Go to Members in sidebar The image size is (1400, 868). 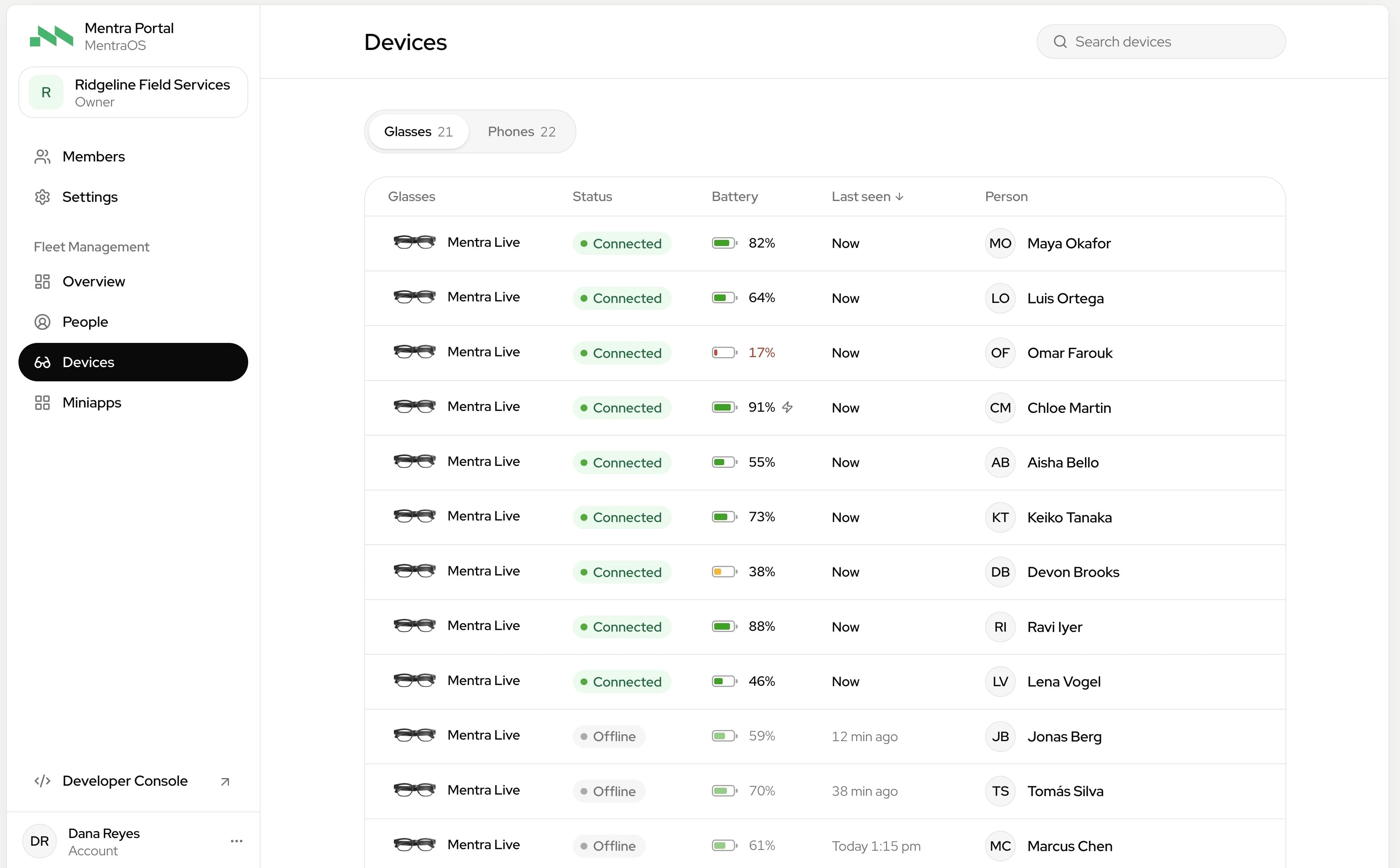click(133, 157)
